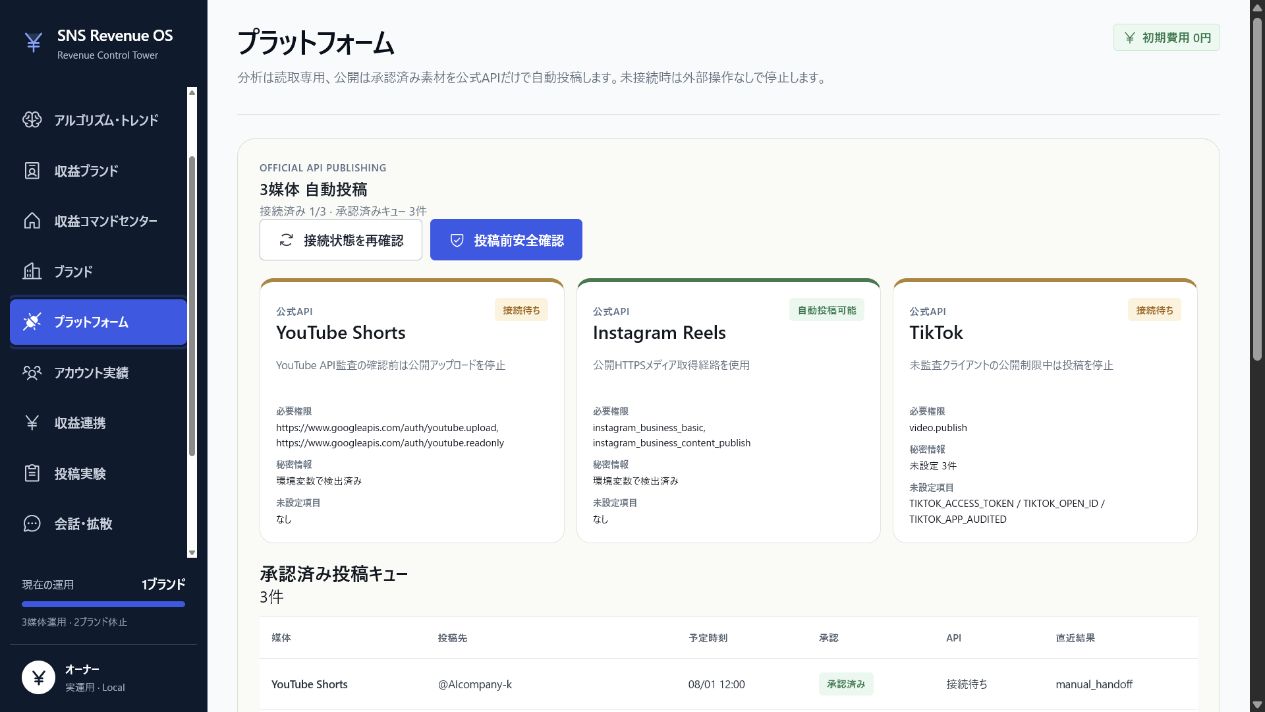Click the sidebar scrollbar down arrow
1265x712 pixels.
coord(192,551)
